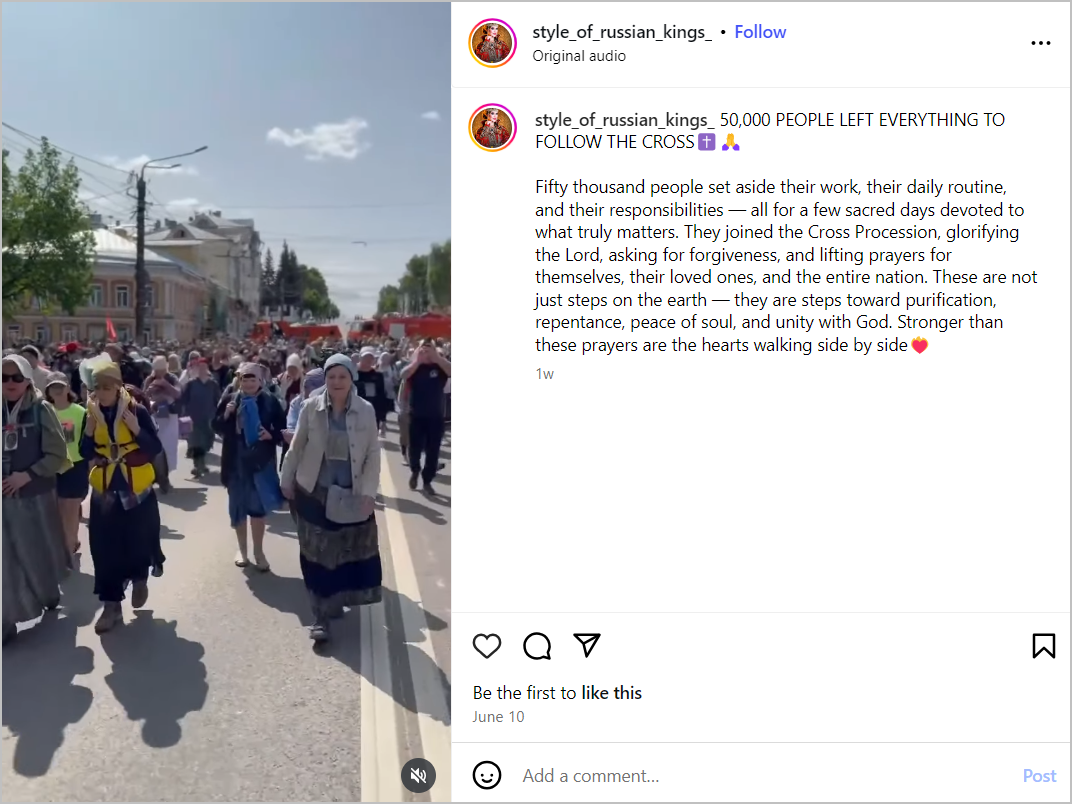Open the emoji picker smiley icon
The width and height of the screenshot is (1072, 804).
[x=487, y=775]
